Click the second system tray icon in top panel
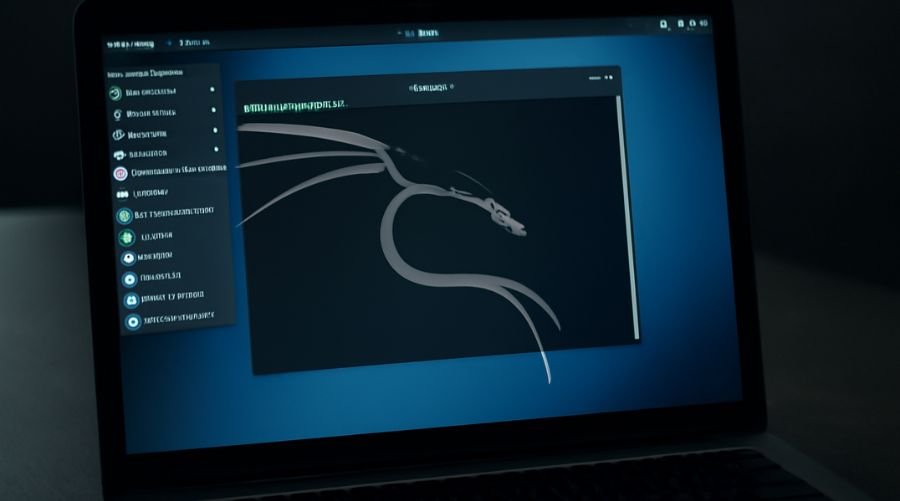This screenshot has height=501, width=900. [681, 24]
